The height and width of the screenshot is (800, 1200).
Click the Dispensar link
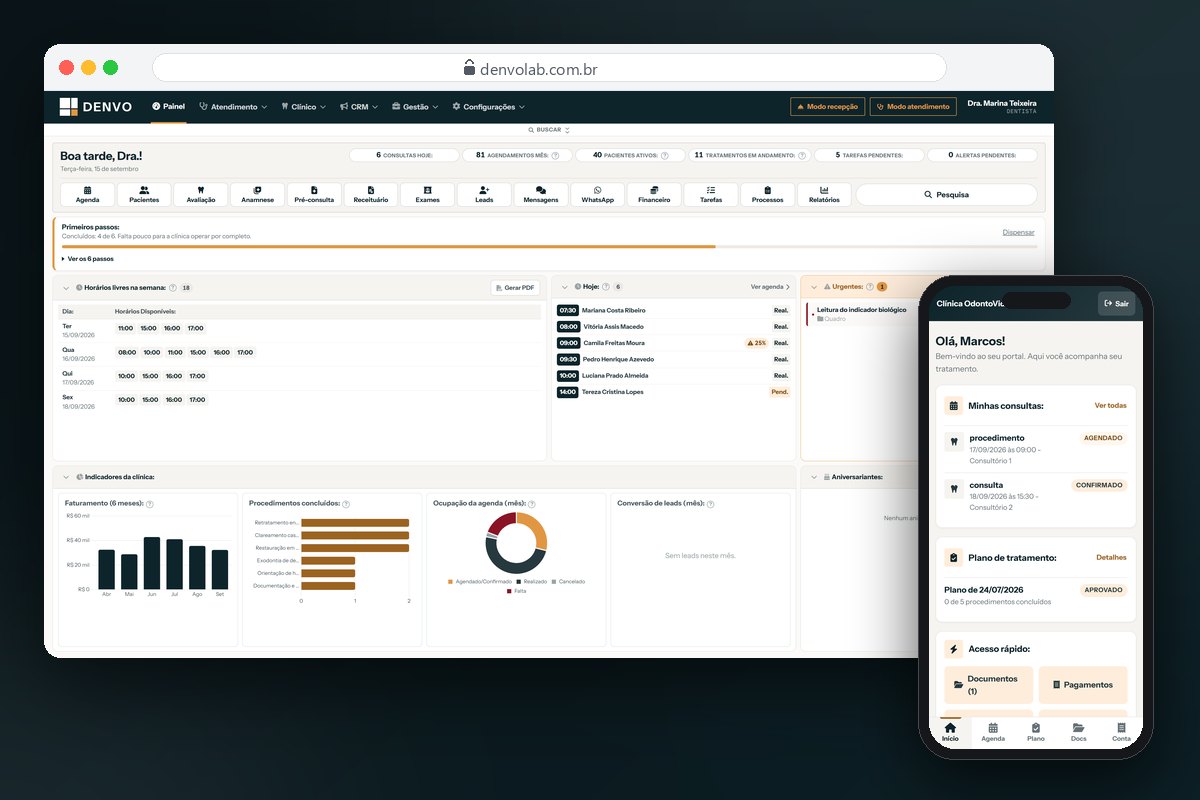point(1019,233)
